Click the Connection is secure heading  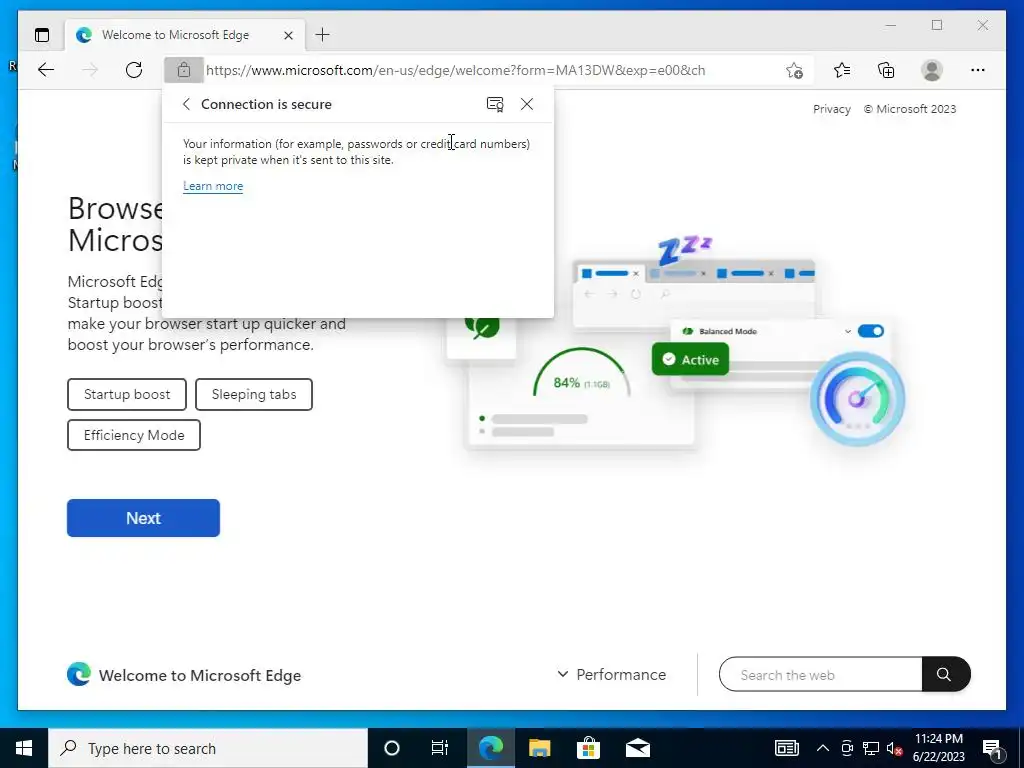point(266,104)
